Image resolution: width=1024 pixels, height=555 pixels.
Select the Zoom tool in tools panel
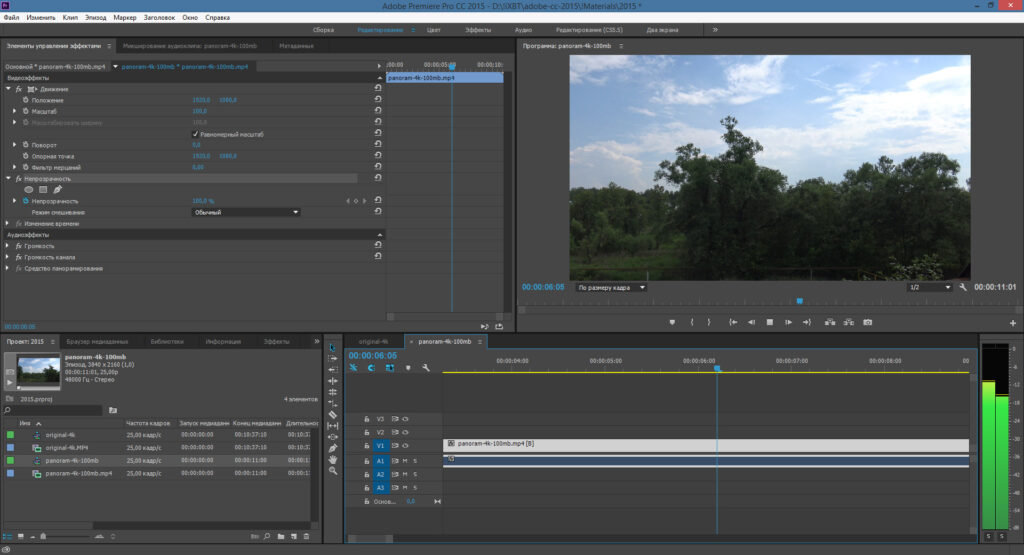click(x=332, y=470)
